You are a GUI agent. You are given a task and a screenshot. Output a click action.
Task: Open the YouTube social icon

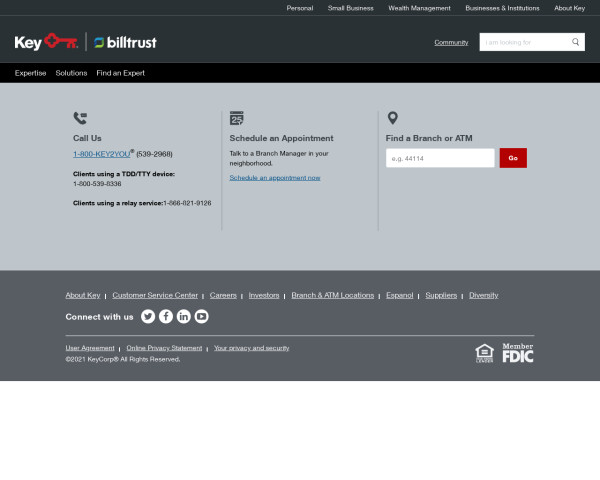click(202, 317)
